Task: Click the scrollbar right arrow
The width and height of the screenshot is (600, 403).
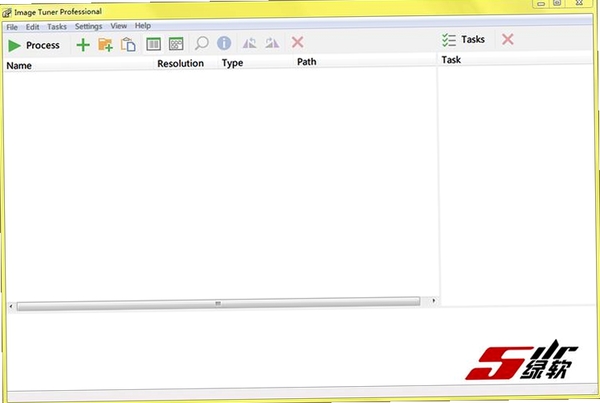Action: pos(433,300)
